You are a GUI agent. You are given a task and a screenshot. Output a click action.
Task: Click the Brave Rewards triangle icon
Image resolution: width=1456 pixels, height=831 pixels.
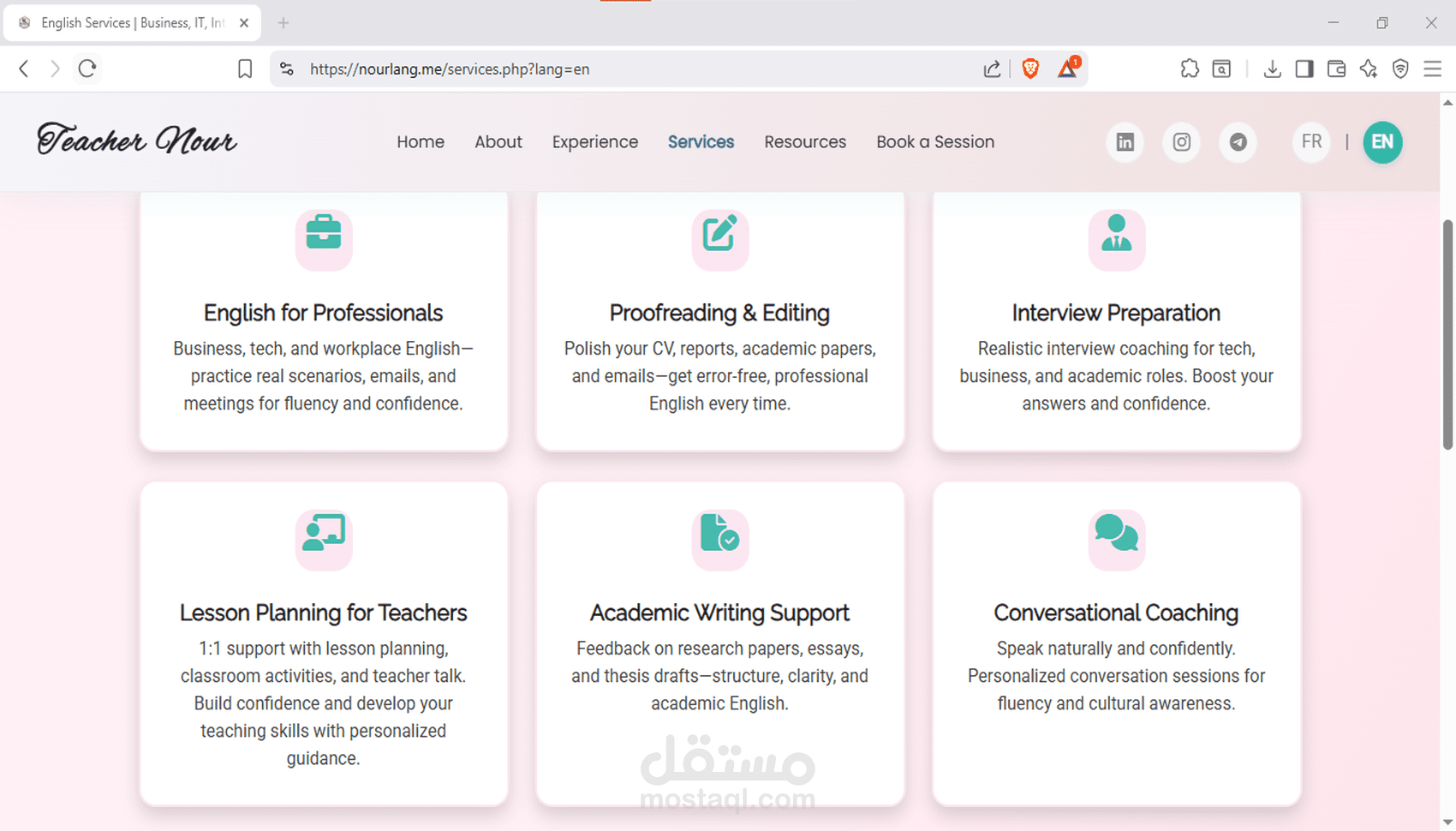click(1068, 68)
